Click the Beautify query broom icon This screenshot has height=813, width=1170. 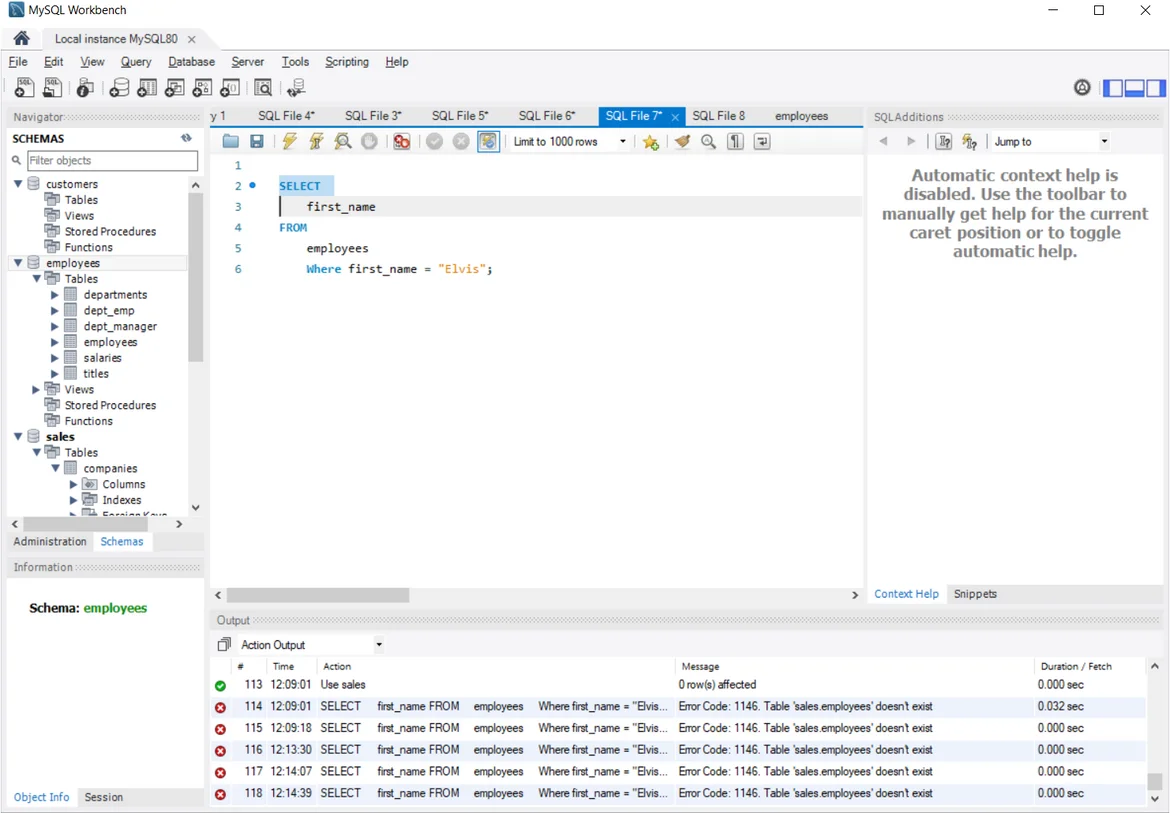click(x=682, y=142)
